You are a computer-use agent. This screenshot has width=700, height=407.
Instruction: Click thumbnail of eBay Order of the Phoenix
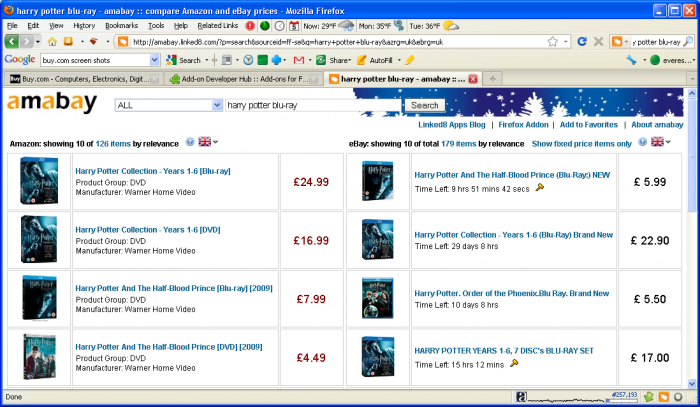[378, 298]
